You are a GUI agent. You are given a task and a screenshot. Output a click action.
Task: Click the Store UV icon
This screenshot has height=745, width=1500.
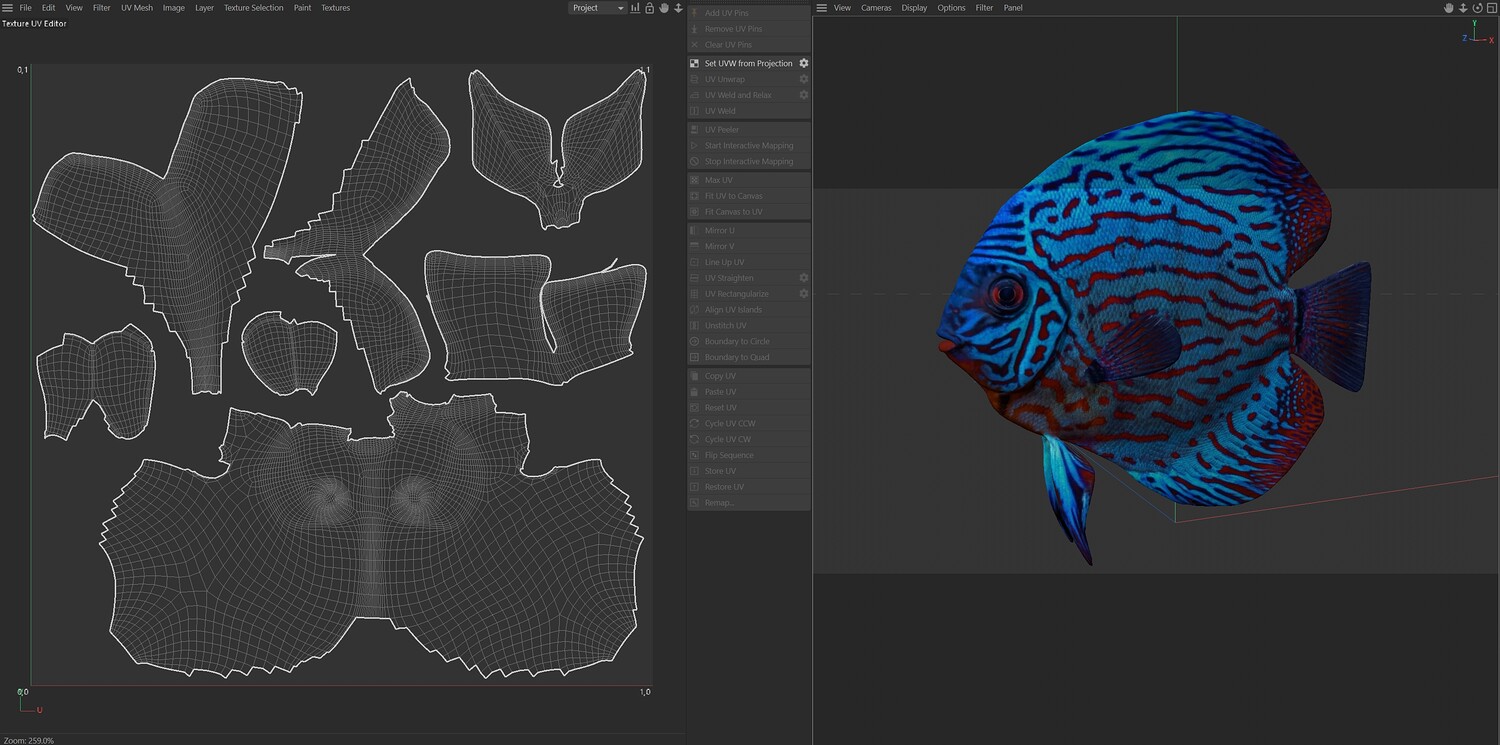[695, 471]
